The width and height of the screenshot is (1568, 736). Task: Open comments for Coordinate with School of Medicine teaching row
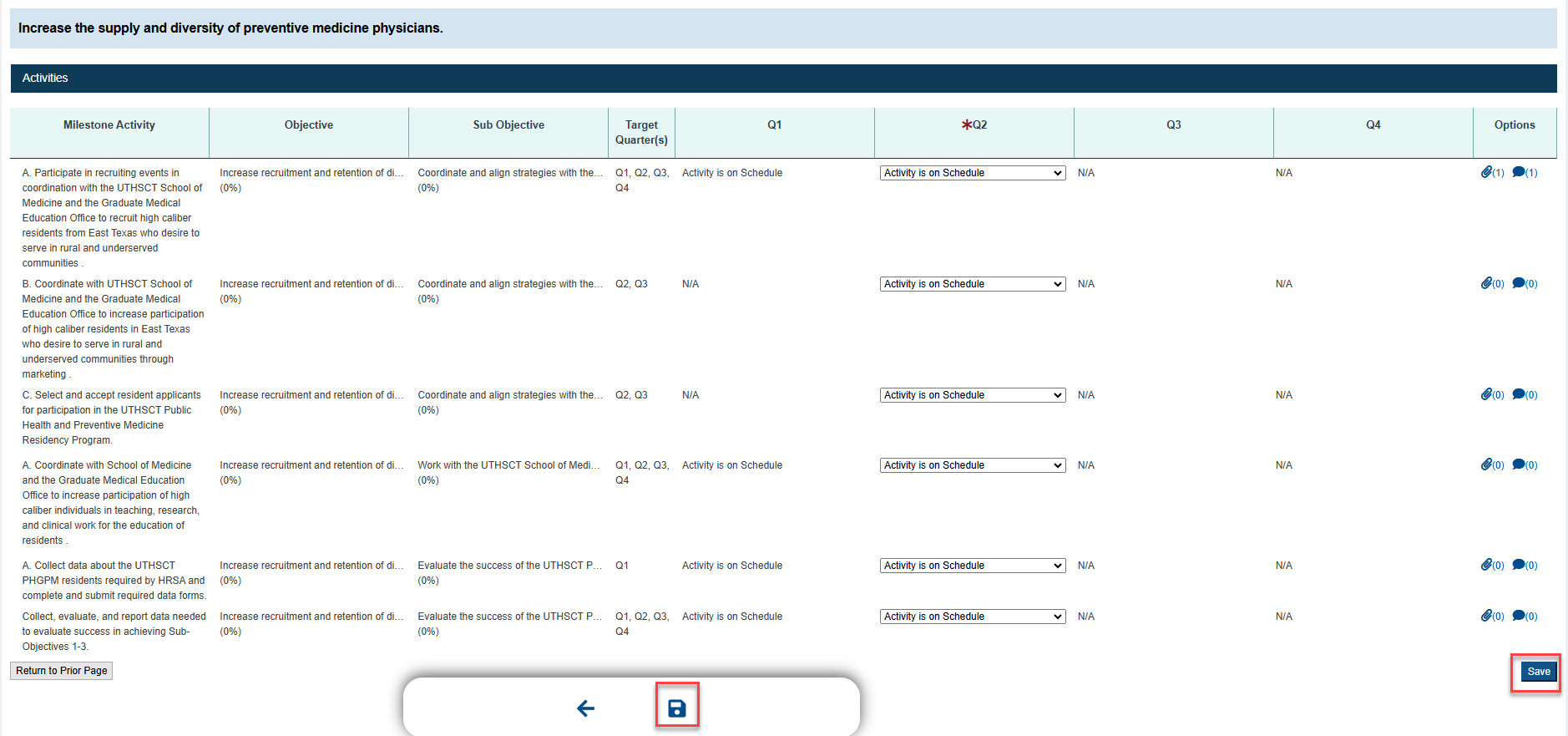[1525, 464]
